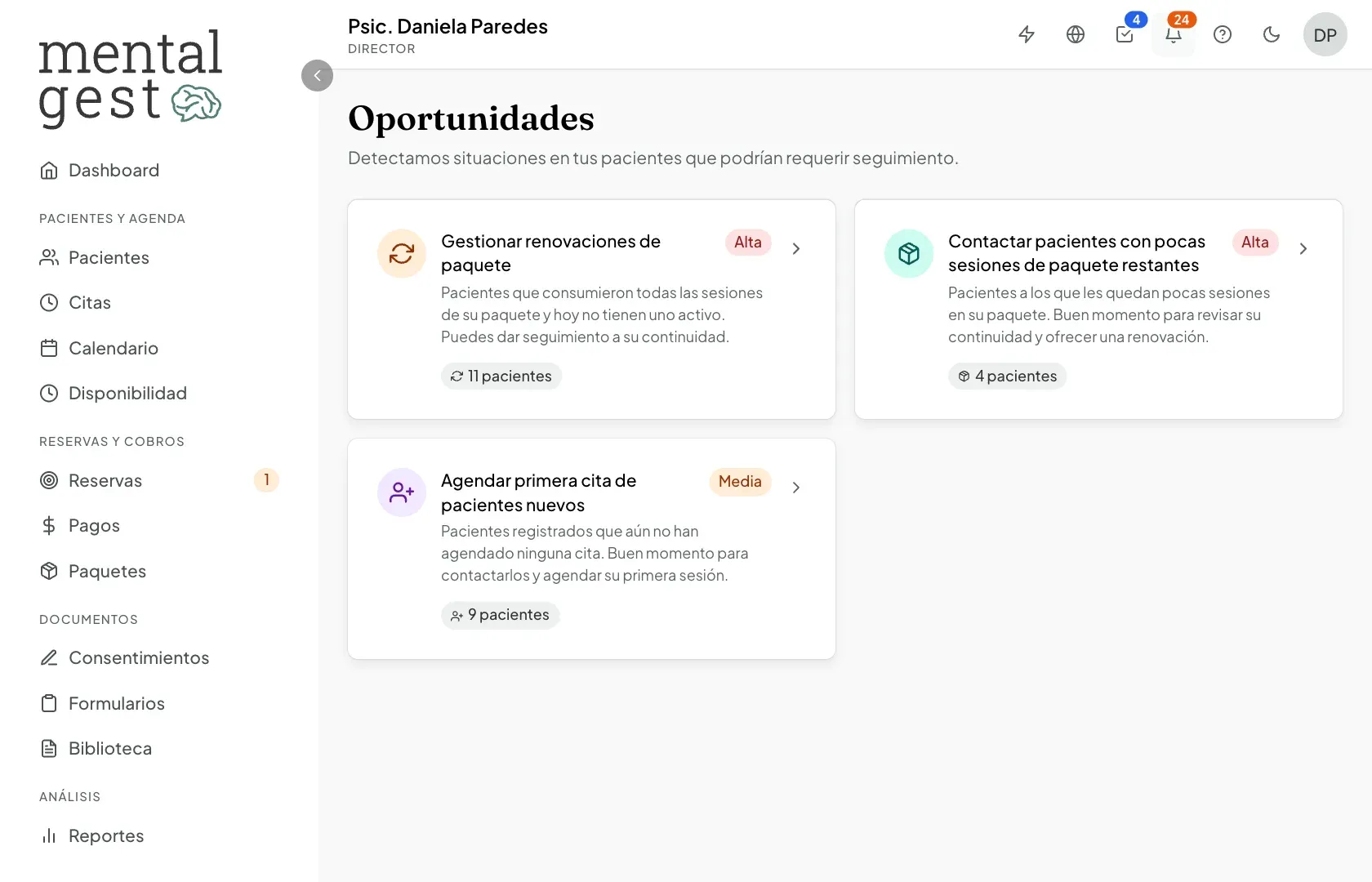This screenshot has height=882, width=1372.
Task: Expand Gestionar renovaciones de paquete chevron
Action: click(796, 248)
